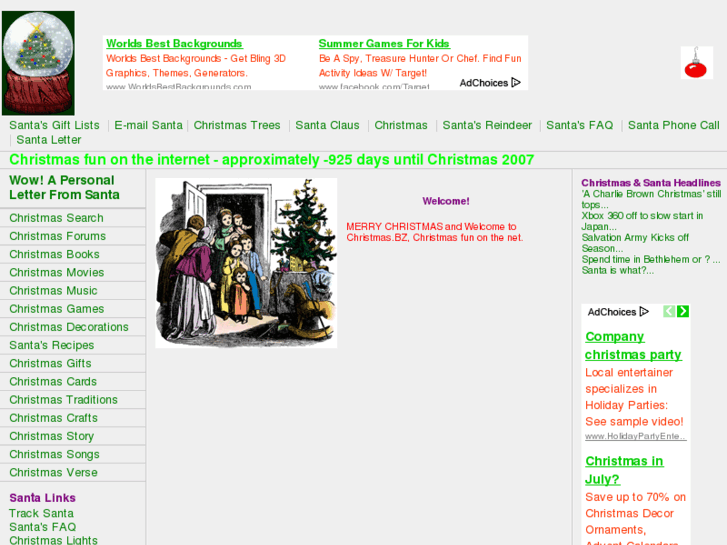This screenshot has width=727, height=545.
Task: Browse Christmas Books
Action: click(54, 254)
